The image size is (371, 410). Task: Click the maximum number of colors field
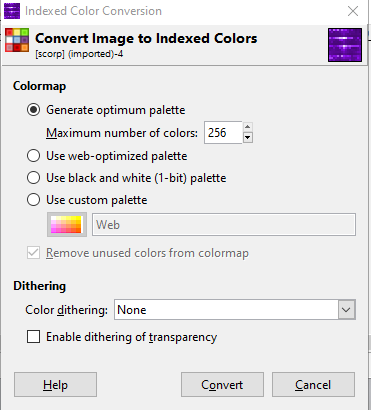[x=223, y=133]
